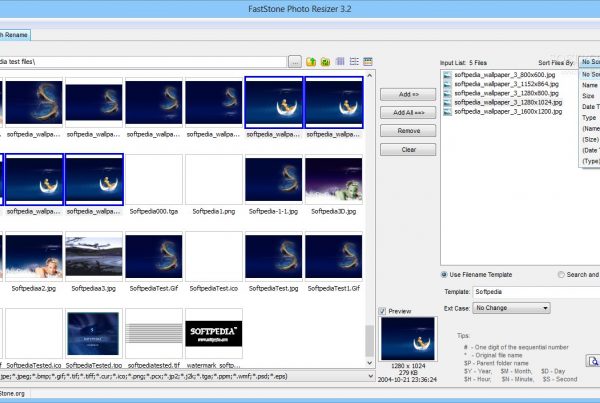Click the preview magnifier page icon button
This screenshot has height=403, width=600.
click(x=593, y=361)
